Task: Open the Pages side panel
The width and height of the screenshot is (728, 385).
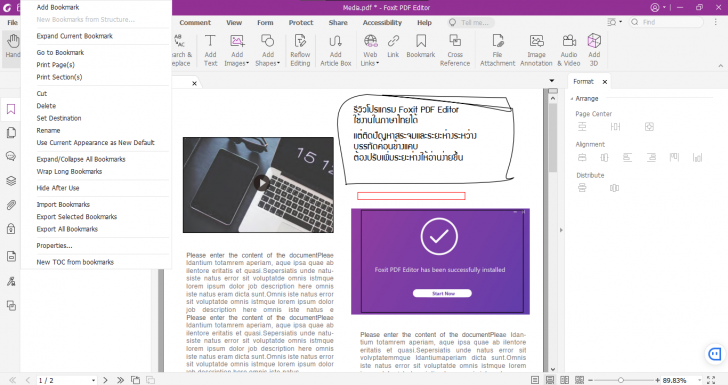Action: point(11,133)
